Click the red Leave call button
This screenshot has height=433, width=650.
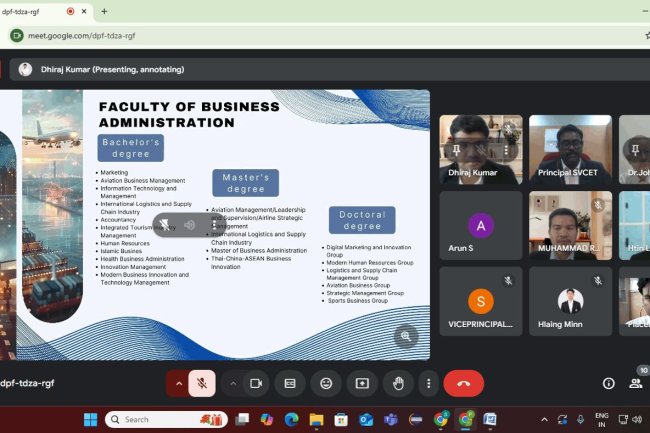(x=463, y=383)
